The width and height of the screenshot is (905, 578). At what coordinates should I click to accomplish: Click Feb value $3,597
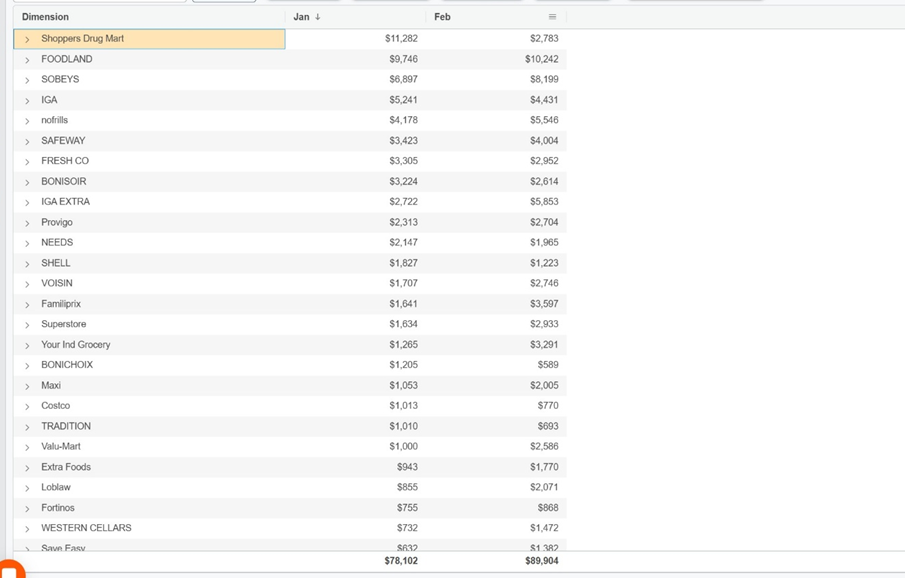pos(544,304)
